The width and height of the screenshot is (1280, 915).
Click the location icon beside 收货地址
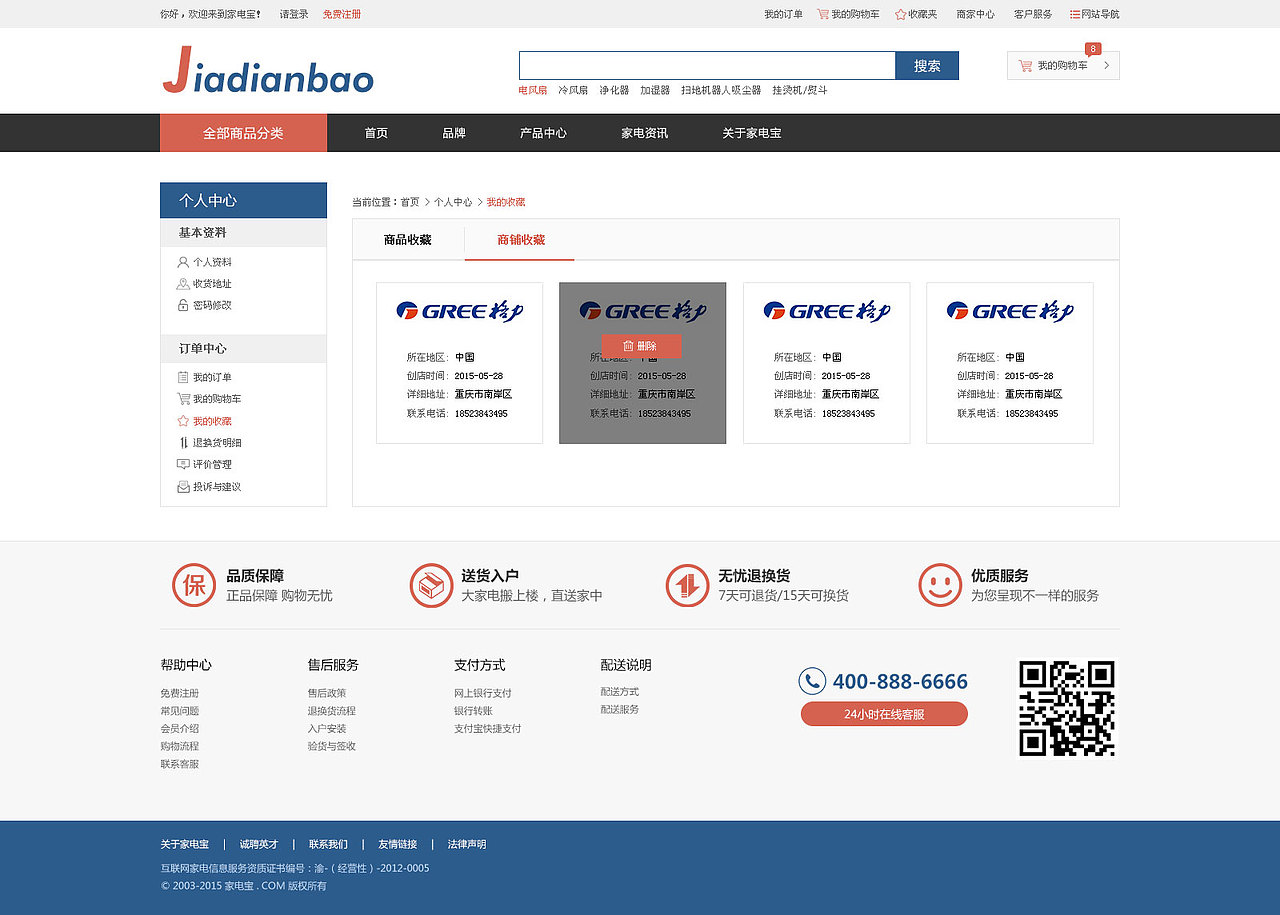(x=183, y=284)
